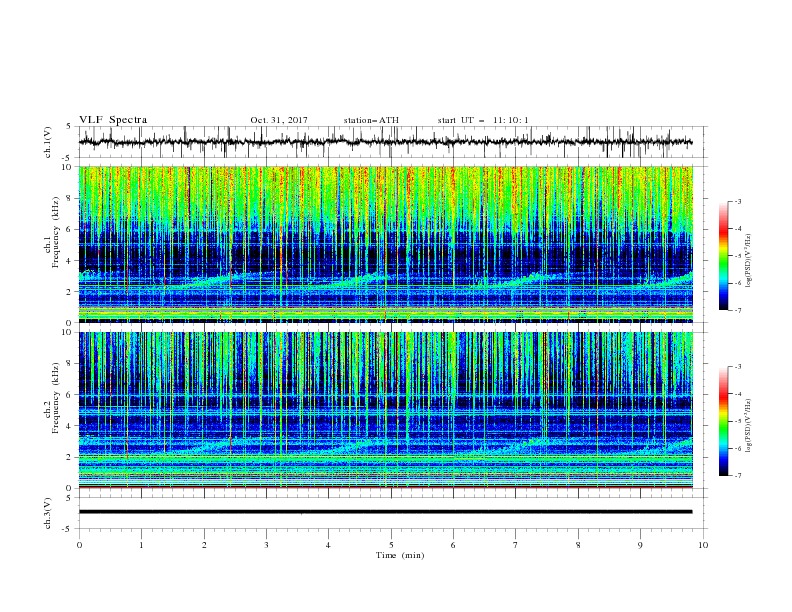Click the time axis tick label '7'
The width and height of the screenshot is (792, 612).
pyautogui.click(x=516, y=545)
